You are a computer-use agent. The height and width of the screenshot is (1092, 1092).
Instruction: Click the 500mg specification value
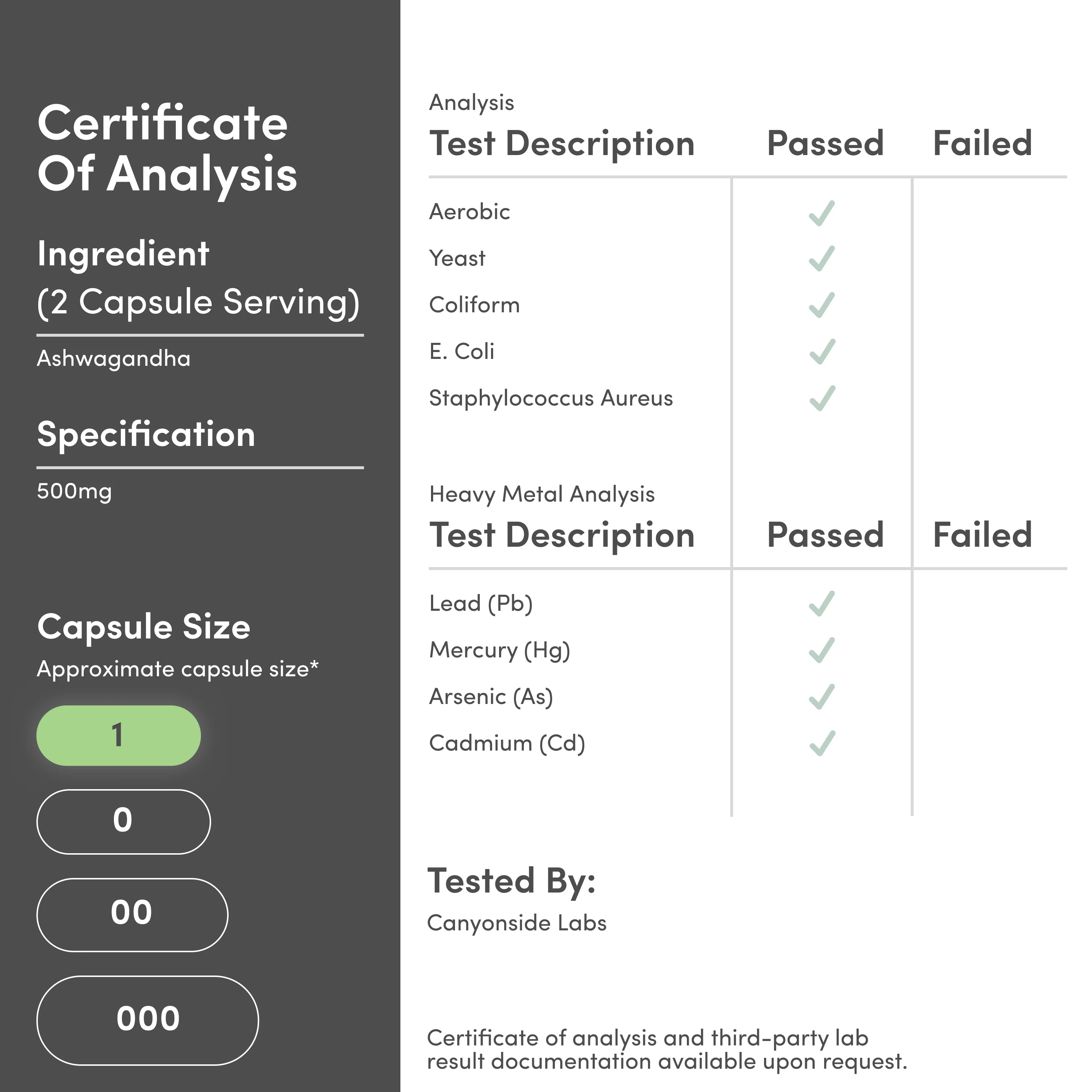point(74,491)
